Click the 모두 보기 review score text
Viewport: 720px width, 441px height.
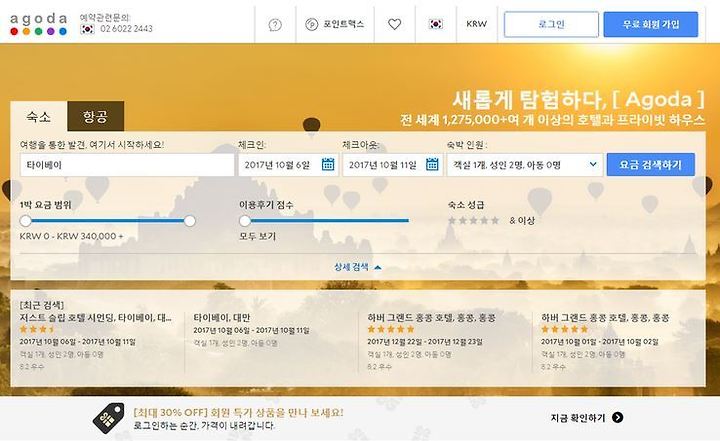tap(257, 236)
